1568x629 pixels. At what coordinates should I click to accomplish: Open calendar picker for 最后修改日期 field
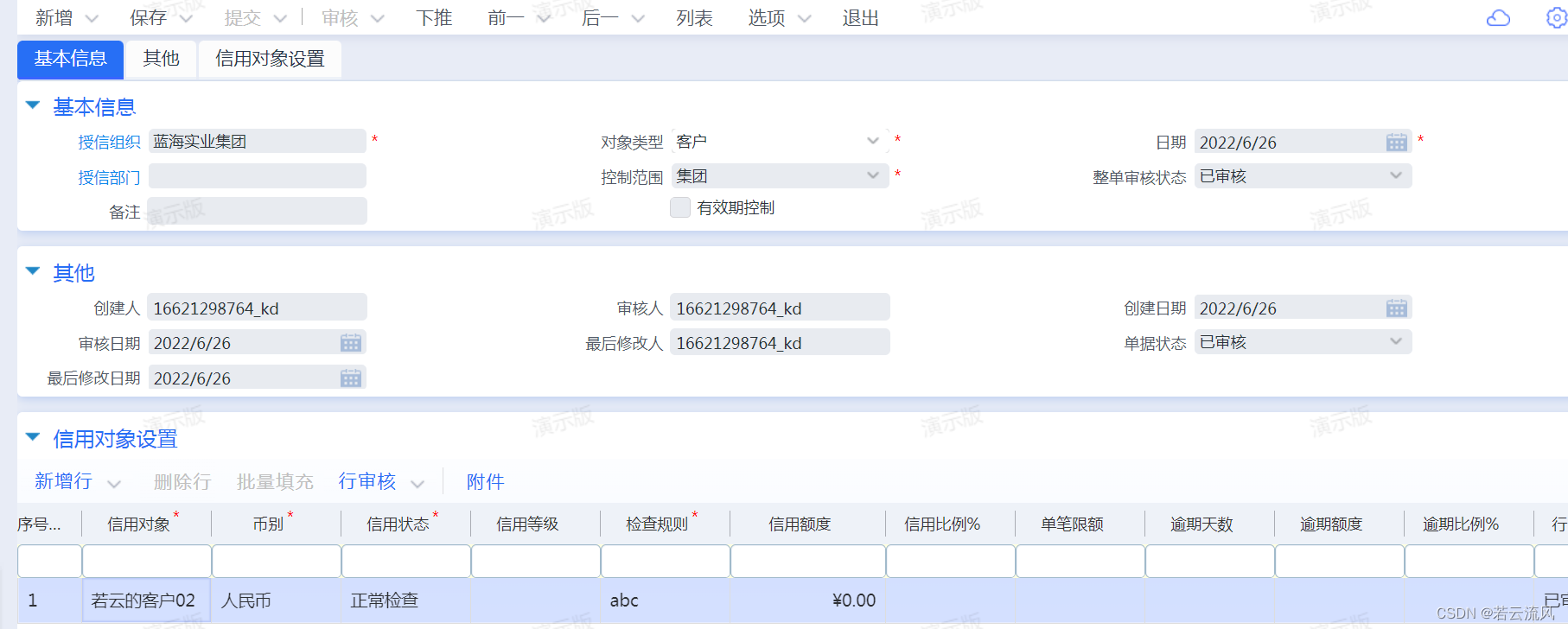(350, 378)
